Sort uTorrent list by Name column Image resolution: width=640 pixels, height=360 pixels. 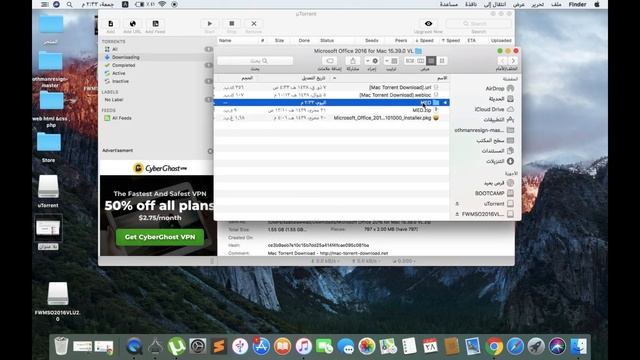tap(225, 40)
